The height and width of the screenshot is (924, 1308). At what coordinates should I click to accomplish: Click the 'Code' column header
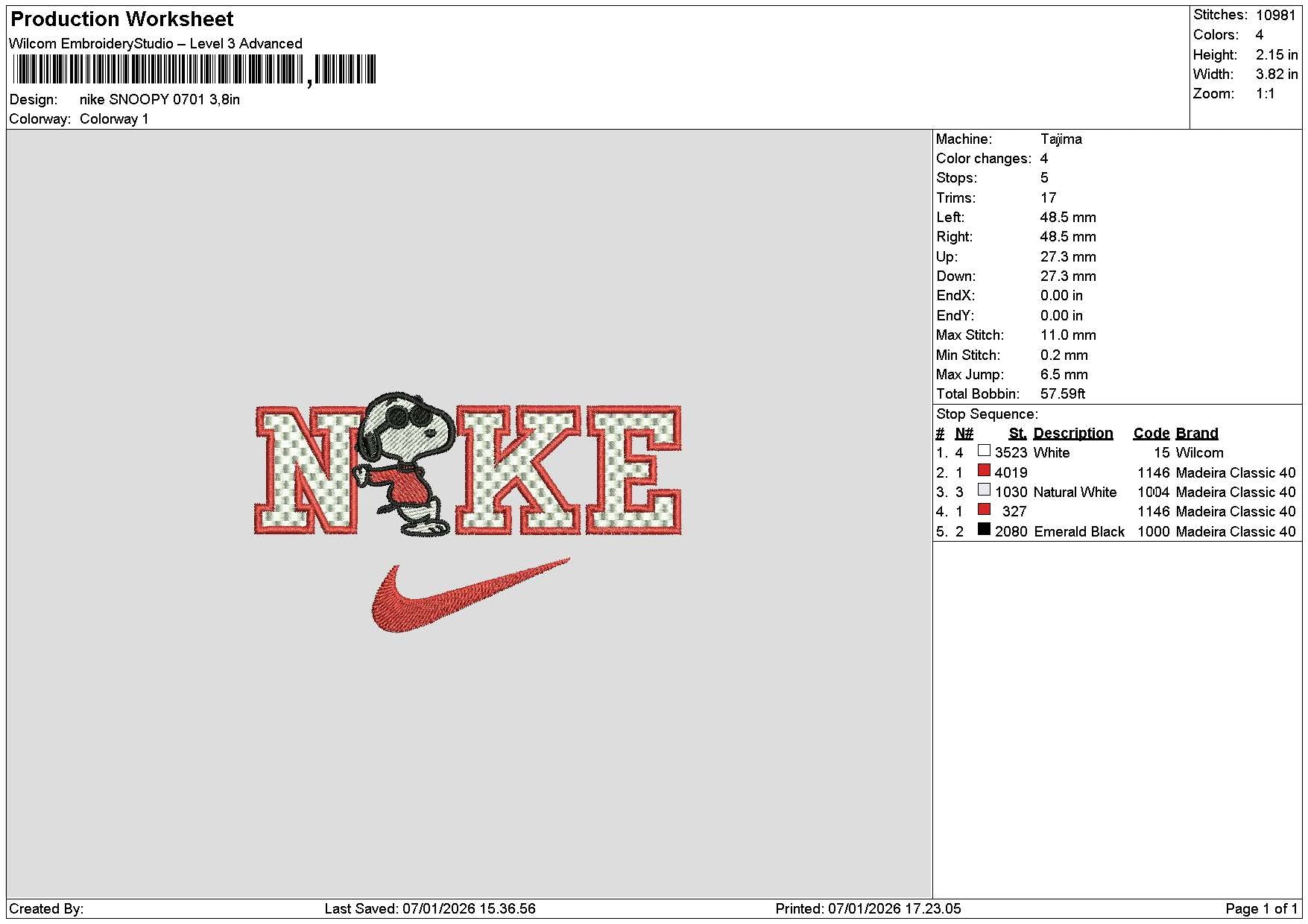[x=1151, y=434]
